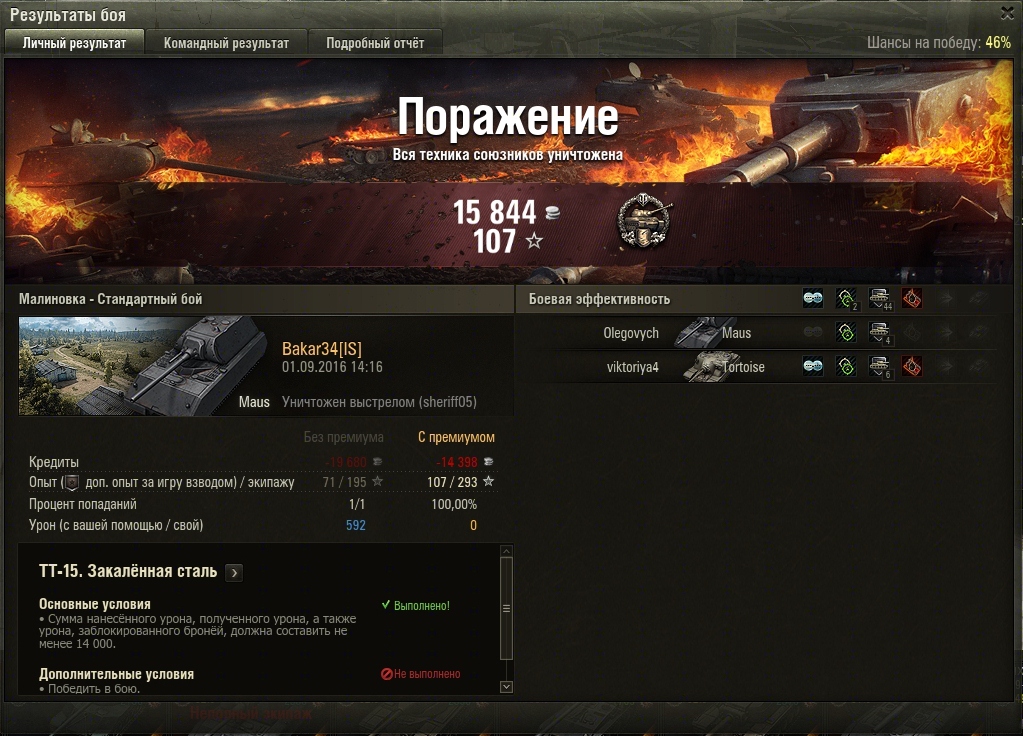Click the Maus tank thumbnail on Малиновка map

pyautogui.click(x=144, y=366)
